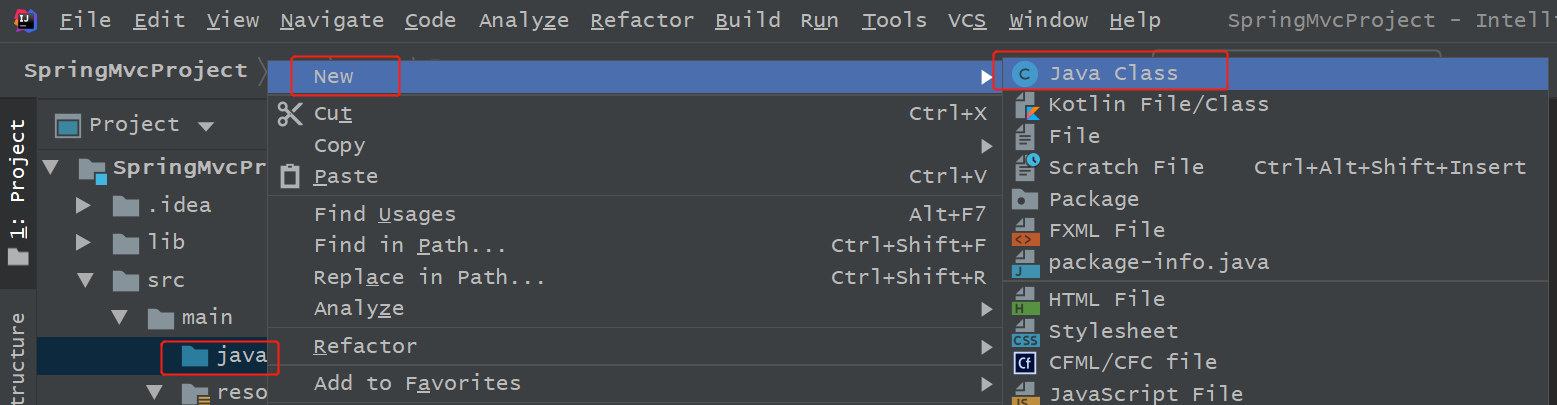Click SpringMvcProject breadcrumb in navigation bar

point(135,70)
